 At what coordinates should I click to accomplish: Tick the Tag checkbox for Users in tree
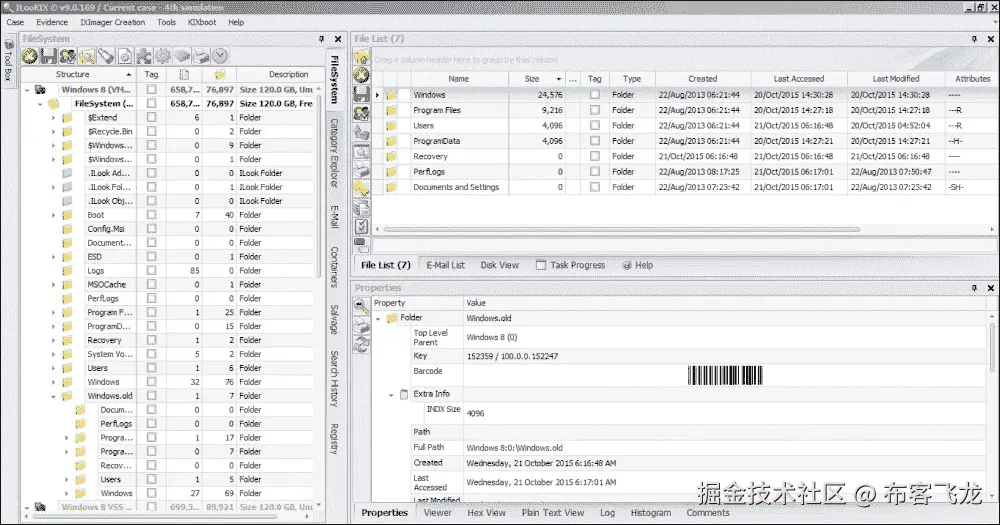pos(151,368)
